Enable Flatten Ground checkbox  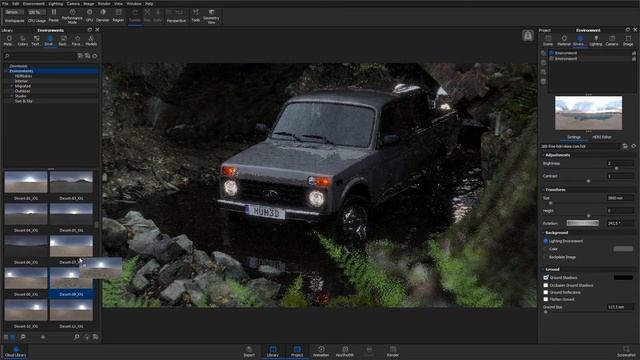coord(546,299)
